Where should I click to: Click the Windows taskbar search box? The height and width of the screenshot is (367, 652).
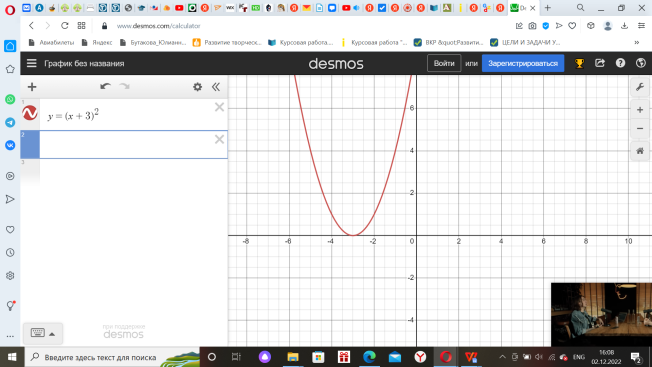[112, 357]
